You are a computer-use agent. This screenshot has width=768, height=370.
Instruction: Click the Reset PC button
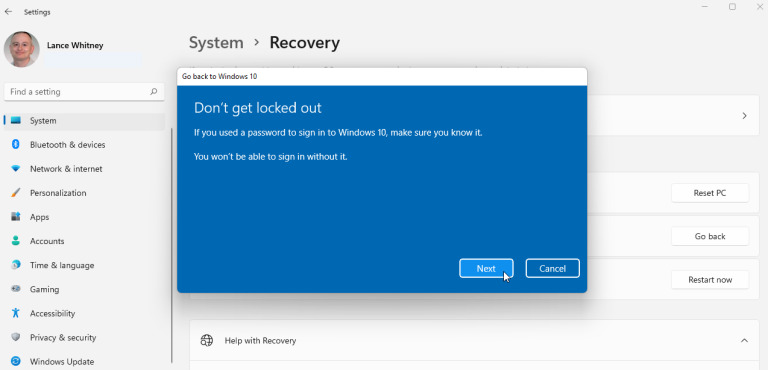click(x=710, y=193)
